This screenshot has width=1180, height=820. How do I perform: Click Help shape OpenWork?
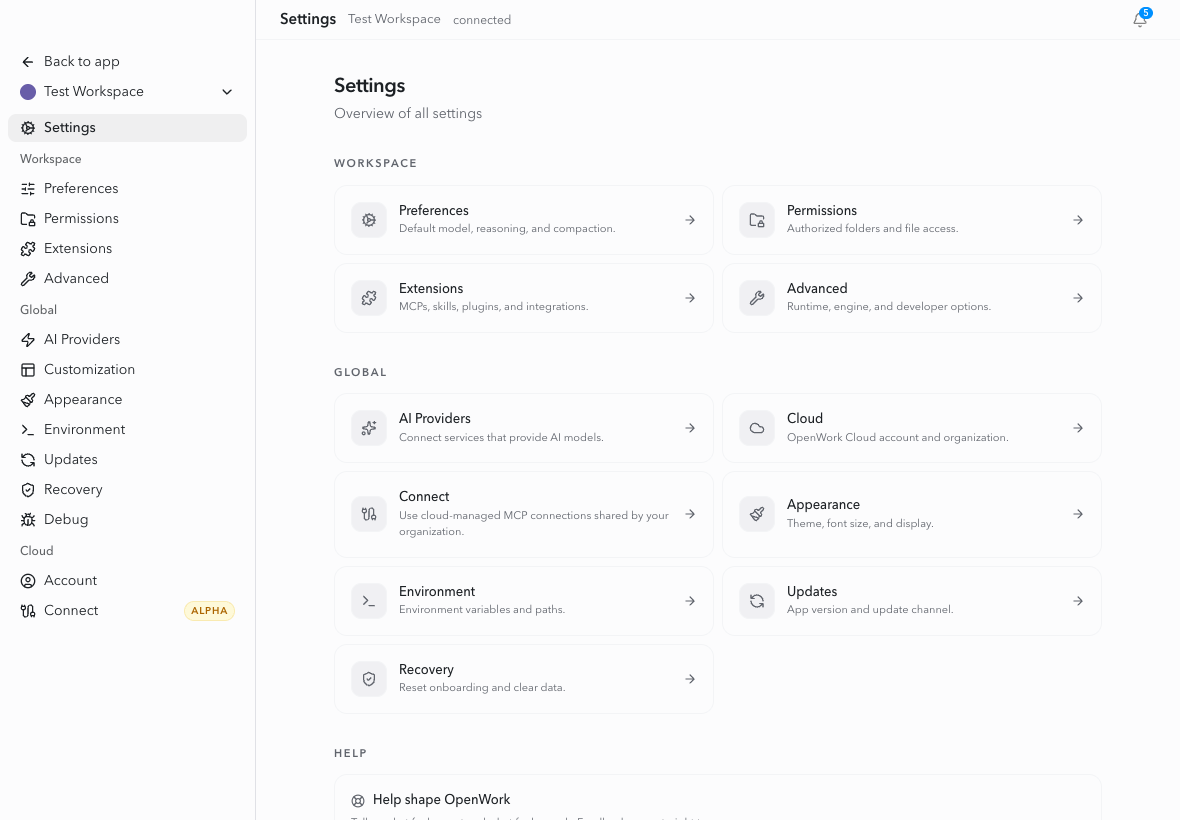tap(441, 800)
